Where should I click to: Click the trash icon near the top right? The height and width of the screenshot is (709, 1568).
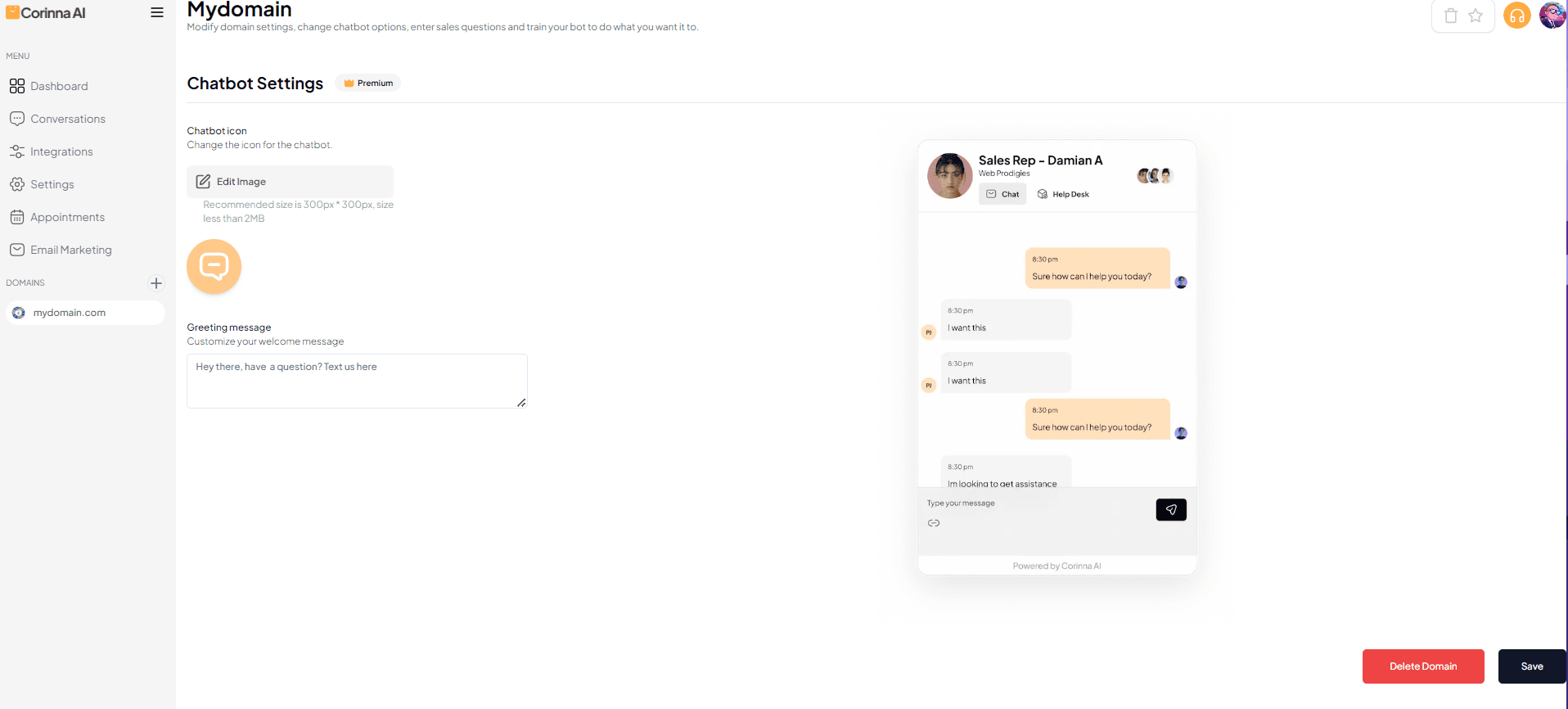click(1451, 16)
